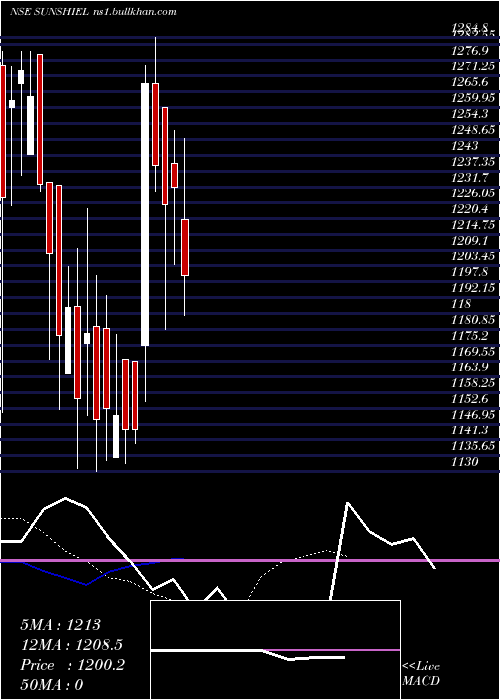500x700 pixels.
Task: Click the 1158.25 axis value
Action: point(473,383)
